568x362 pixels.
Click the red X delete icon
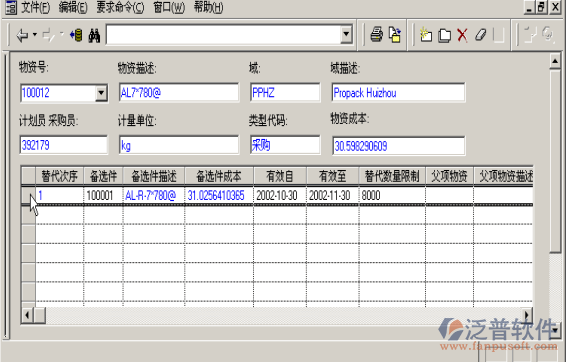(462, 36)
